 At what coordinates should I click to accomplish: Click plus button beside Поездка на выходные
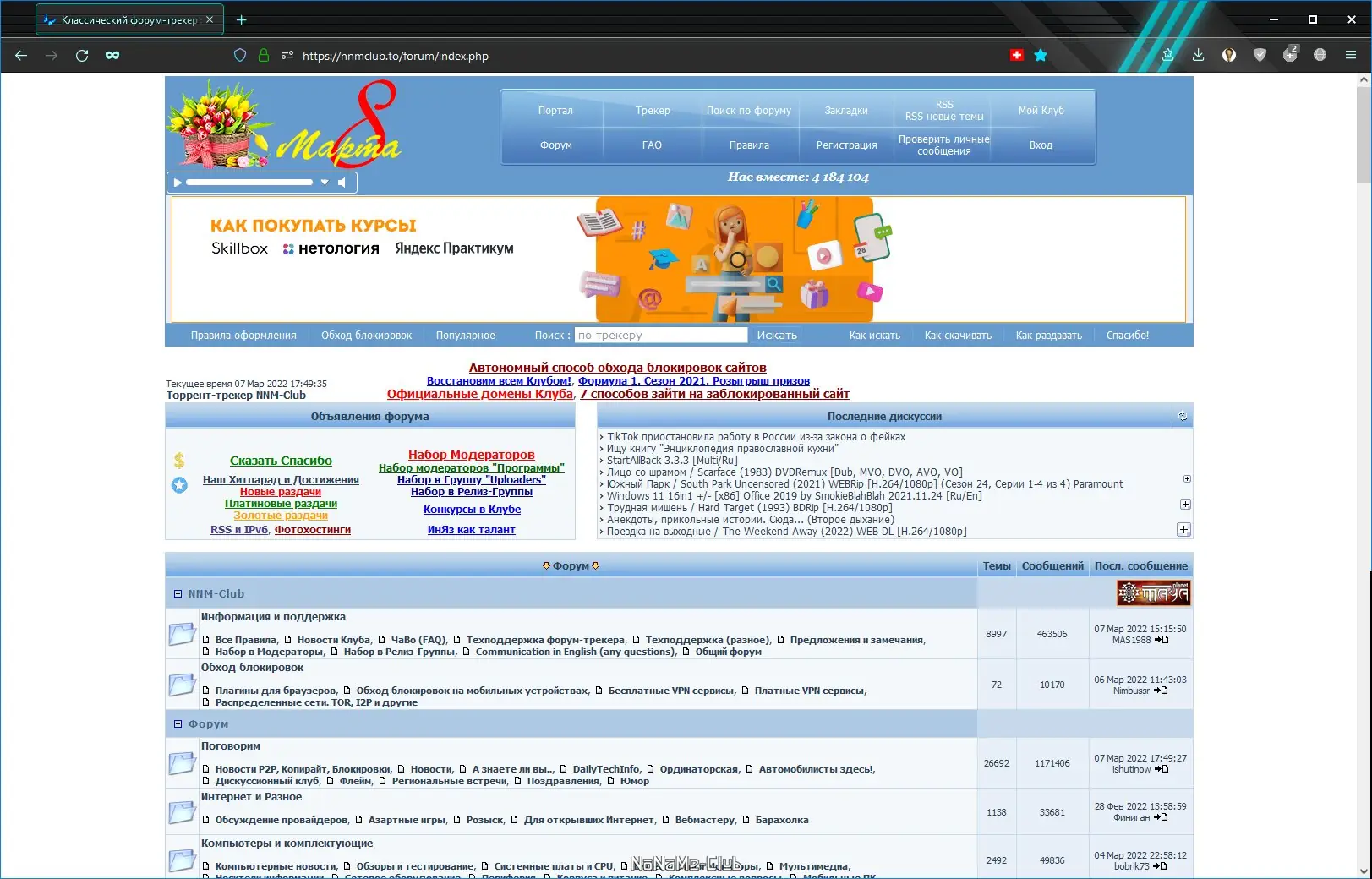tap(1183, 530)
